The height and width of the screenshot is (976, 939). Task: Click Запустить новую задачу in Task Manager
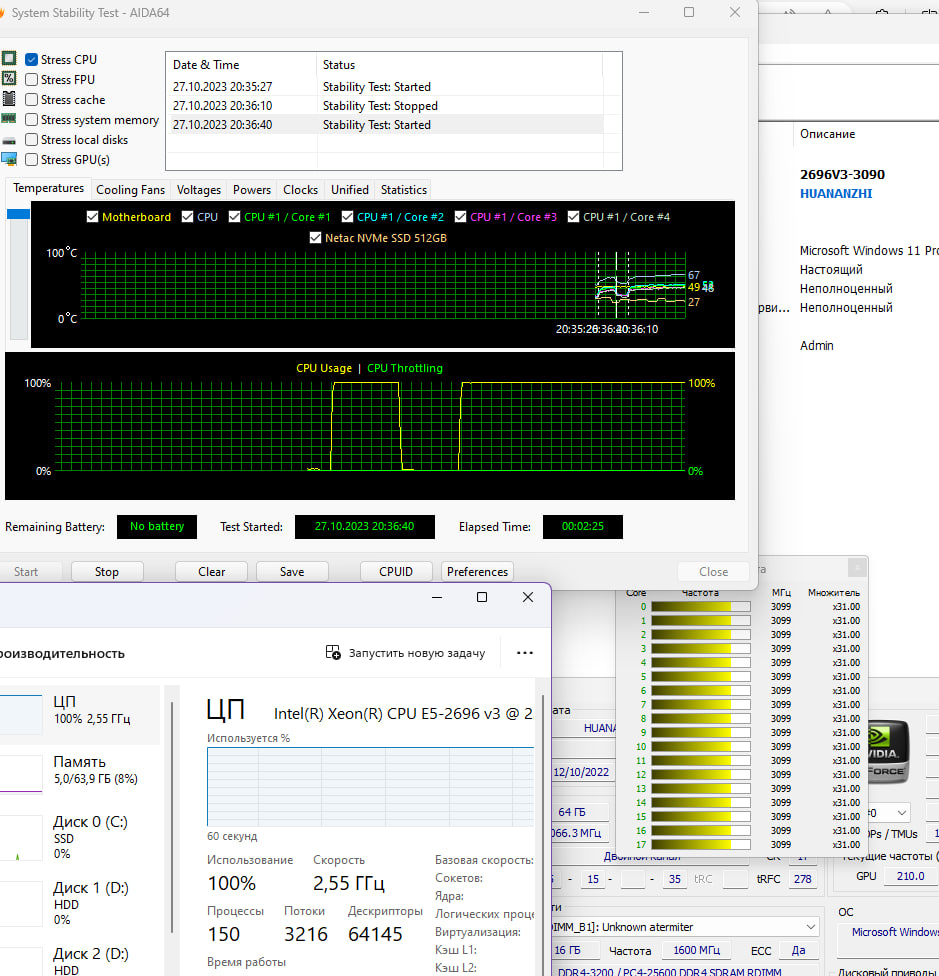(405, 653)
